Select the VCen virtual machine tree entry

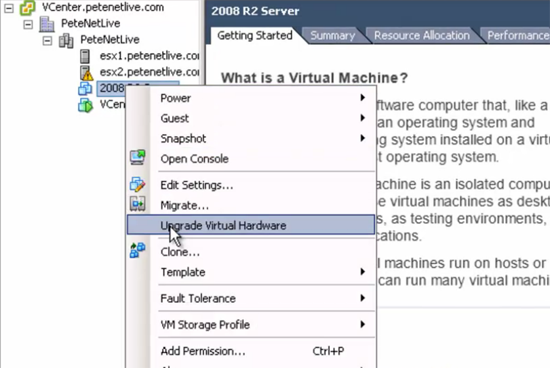click(112, 104)
